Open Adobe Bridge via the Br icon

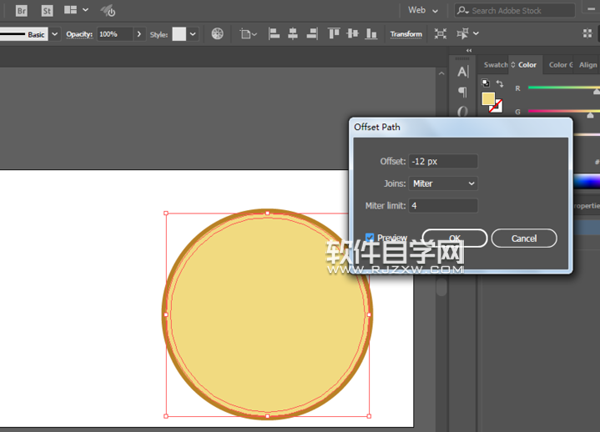click(x=21, y=10)
